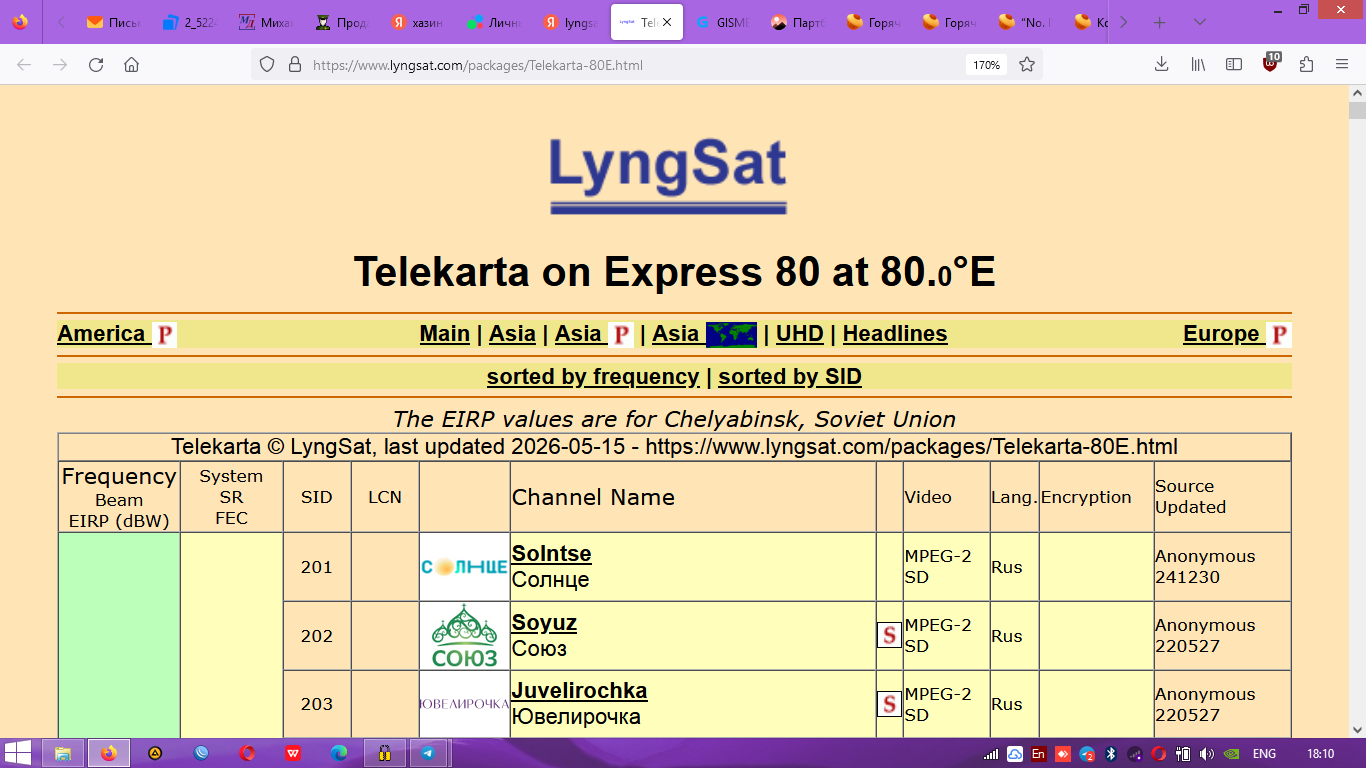The image size is (1366, 768).
Task: Go to the Firefox home page
Action: tap(131, 65)
